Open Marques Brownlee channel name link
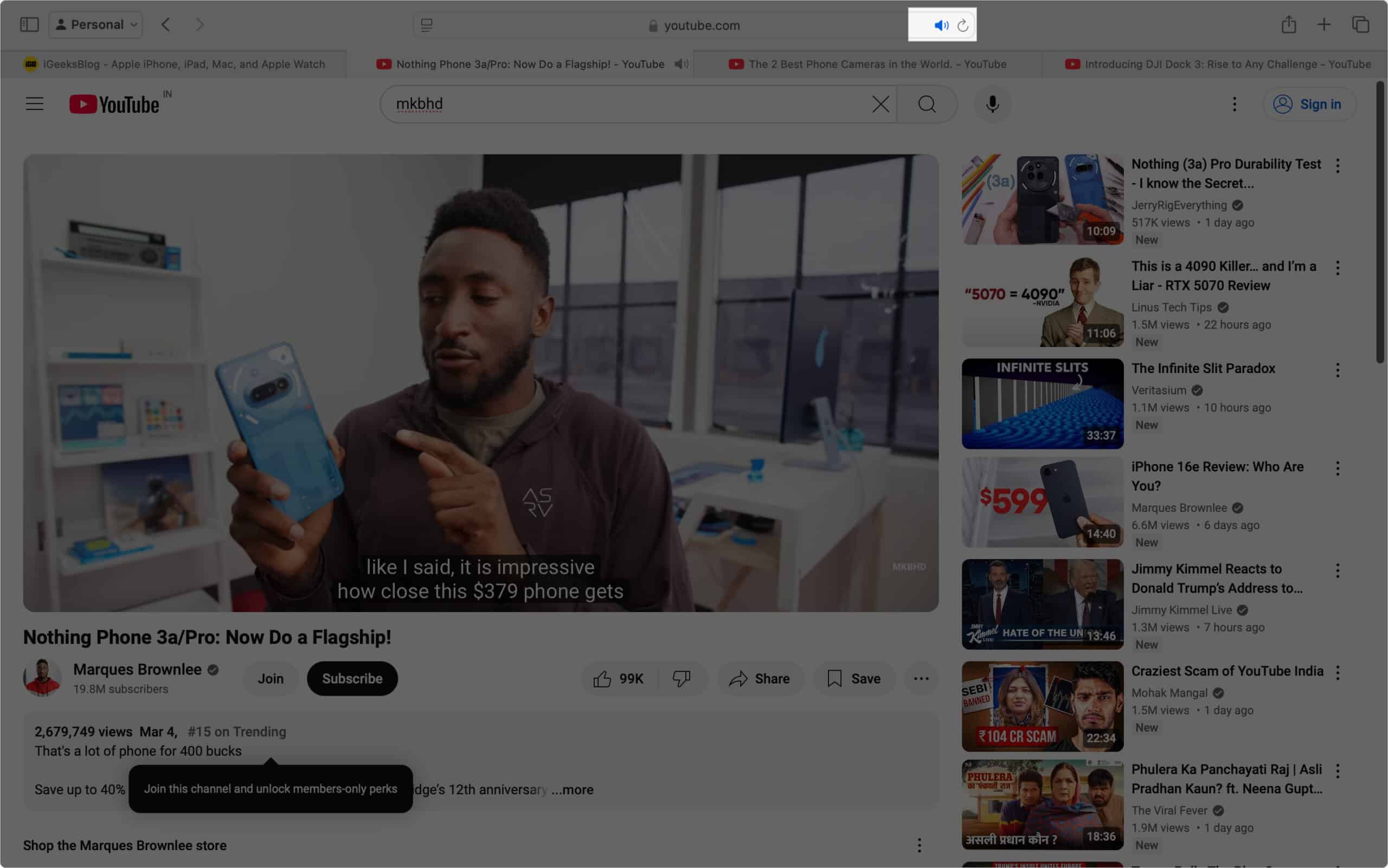This screenshot has height=868, width=1388. coord(137,670)
